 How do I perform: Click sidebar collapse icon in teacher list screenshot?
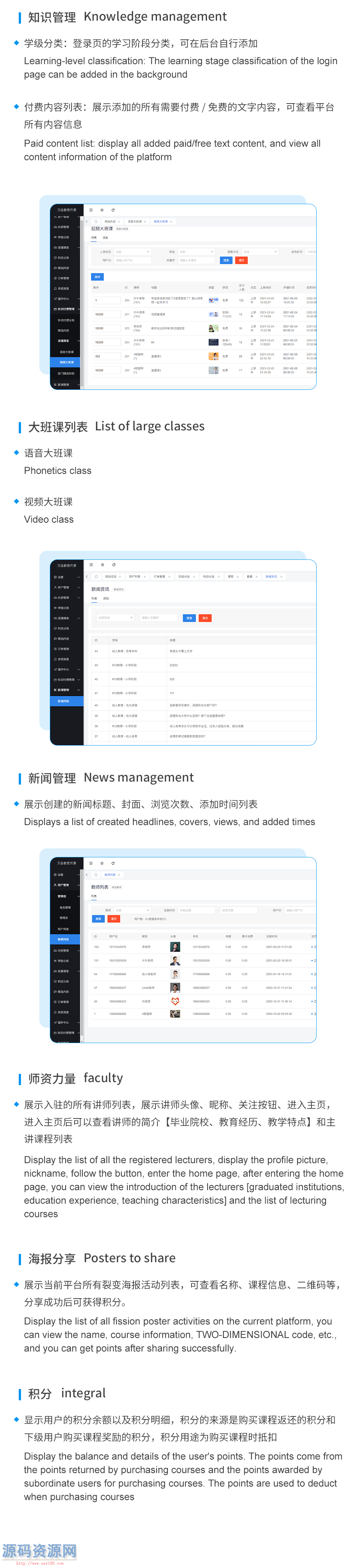91,863
